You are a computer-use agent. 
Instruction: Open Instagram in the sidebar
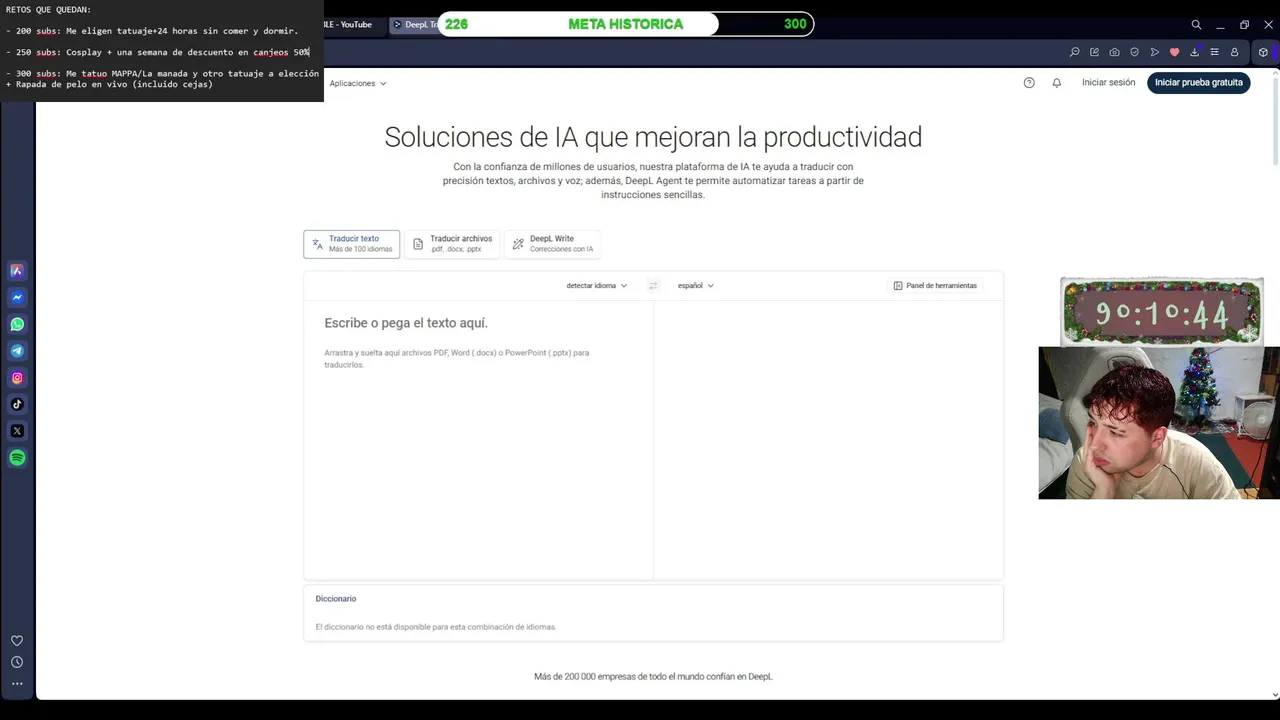coord(17,378)
